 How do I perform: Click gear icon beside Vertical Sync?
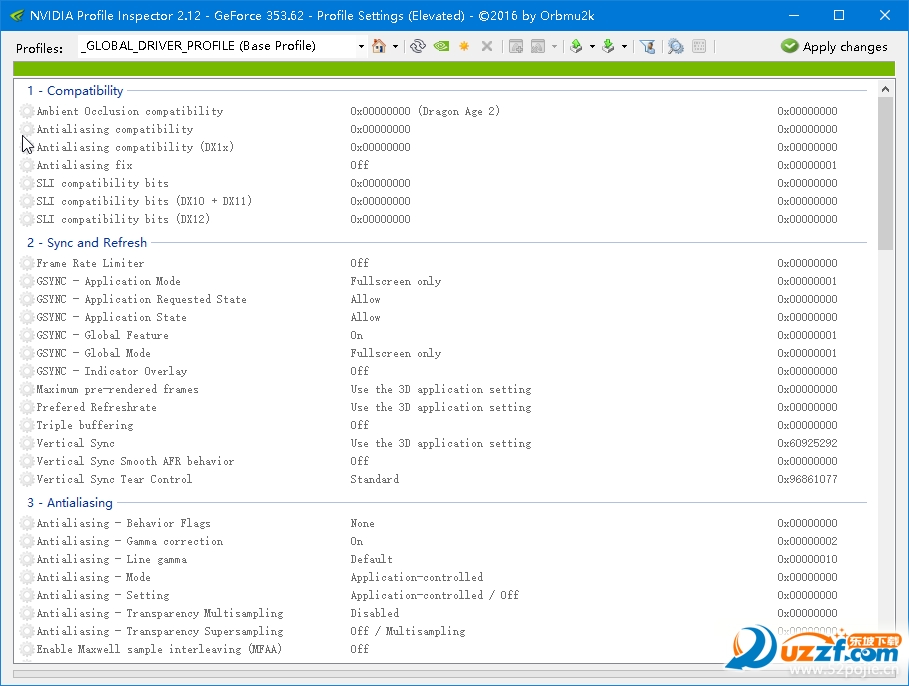coord(27,444)
